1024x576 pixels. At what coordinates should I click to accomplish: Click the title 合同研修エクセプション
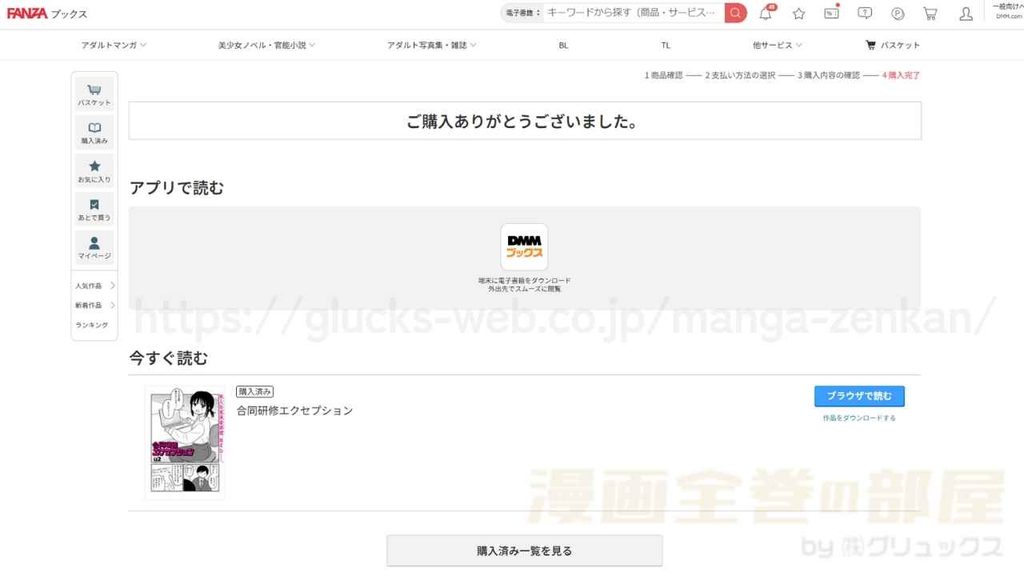click(x=295, y=410)
